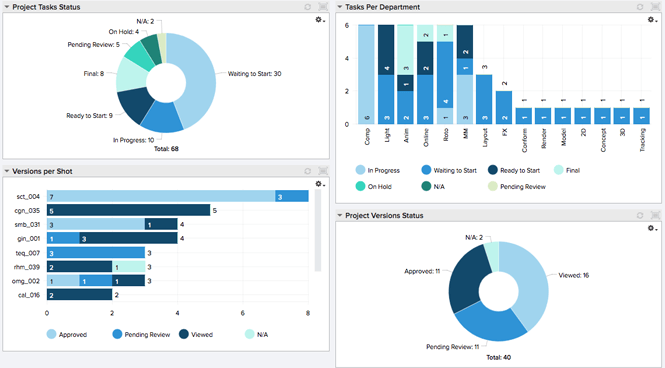Viewport: 665px width, 368px height.
Task: Toggle the Viewed legend item
Action: coord(196,334)
